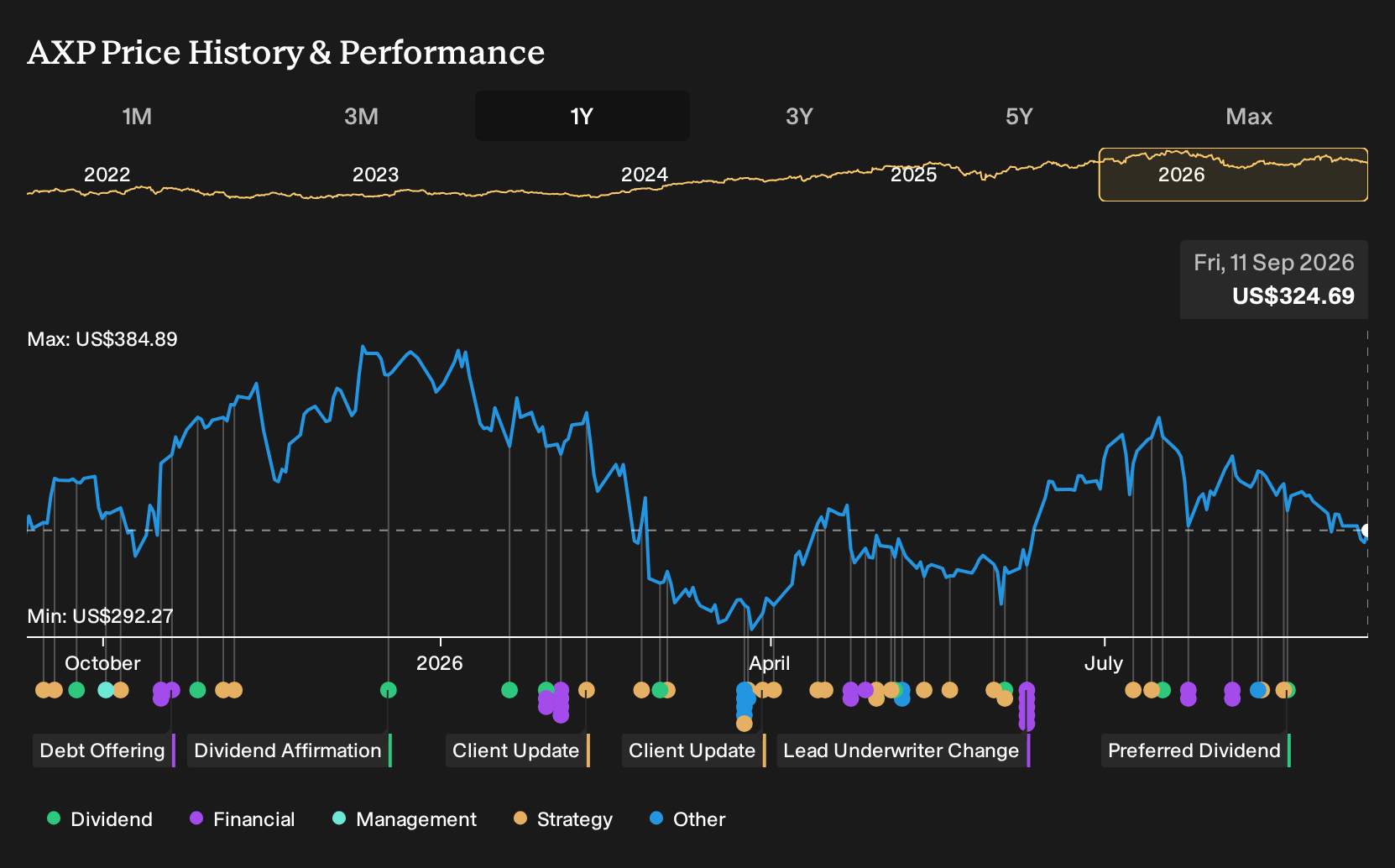
Task: Click the purple Financial legend dot
Action: click(196, 818)
